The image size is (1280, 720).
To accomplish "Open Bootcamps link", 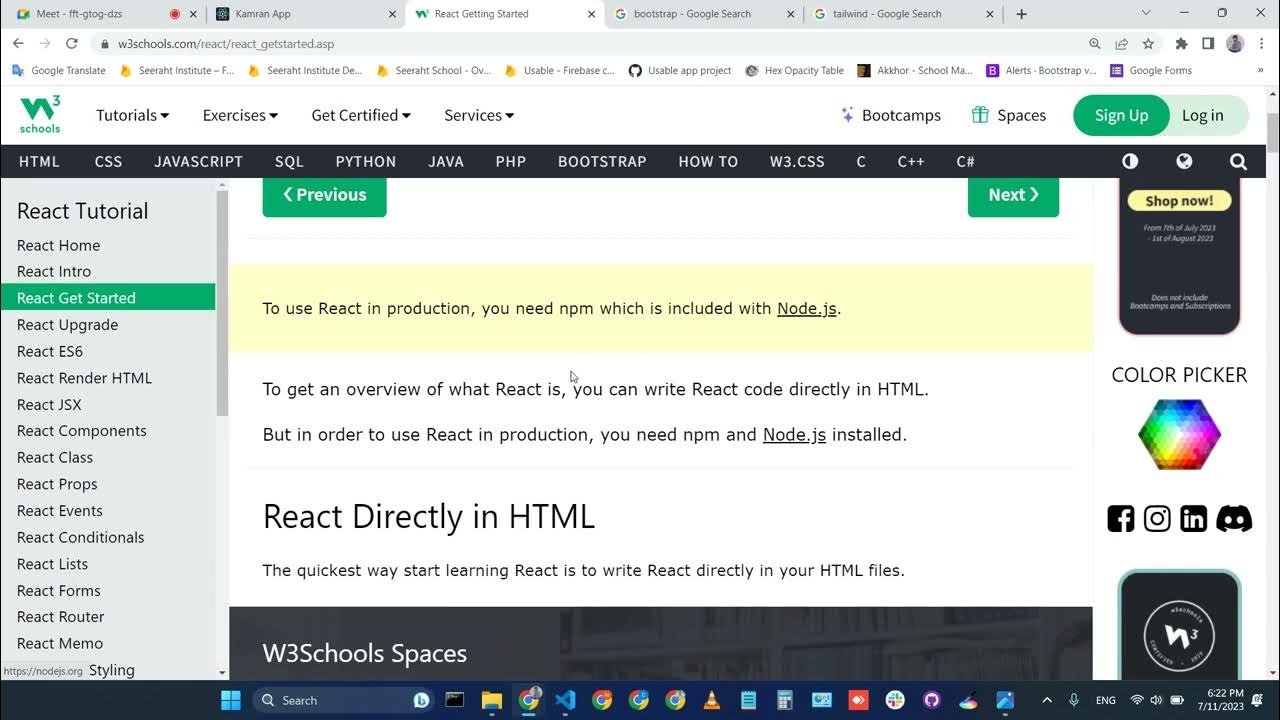I will 891,115.
